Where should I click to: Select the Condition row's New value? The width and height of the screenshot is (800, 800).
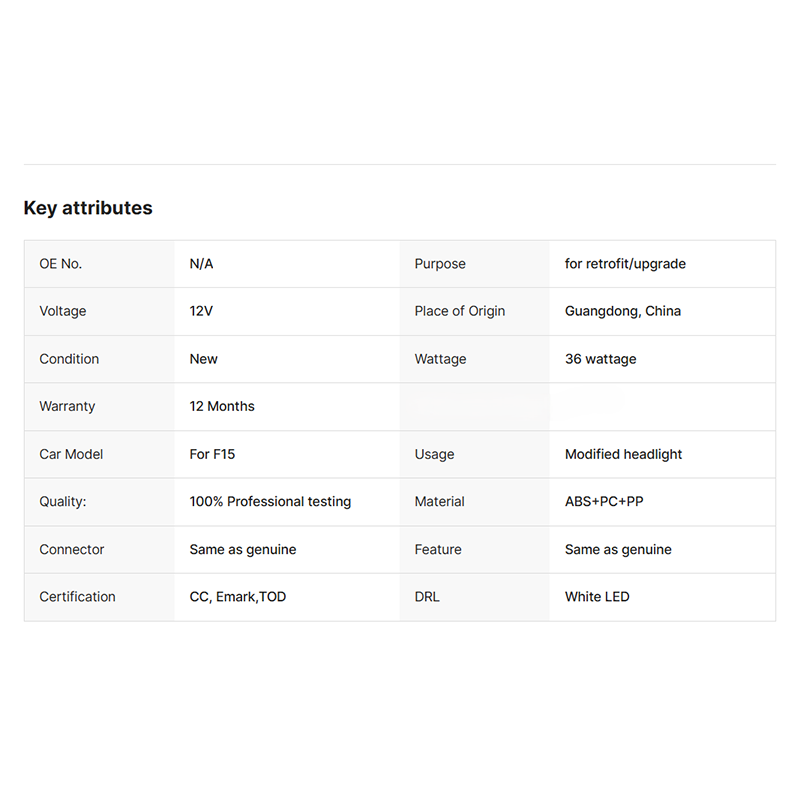[204, 359]
